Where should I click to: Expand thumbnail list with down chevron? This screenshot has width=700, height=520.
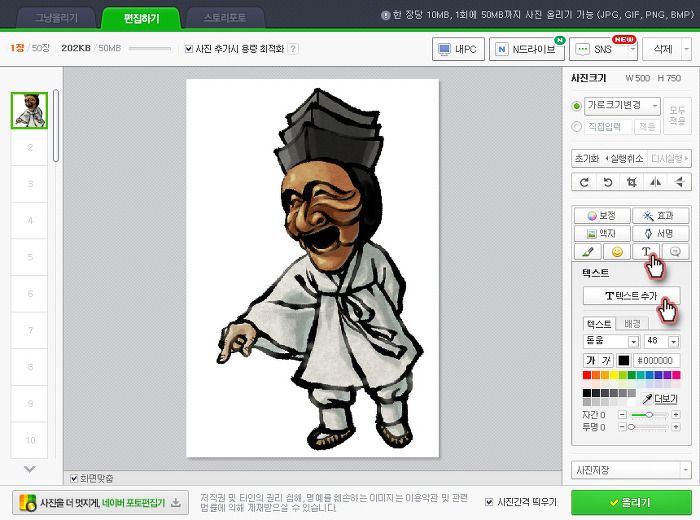pos(29,469)
